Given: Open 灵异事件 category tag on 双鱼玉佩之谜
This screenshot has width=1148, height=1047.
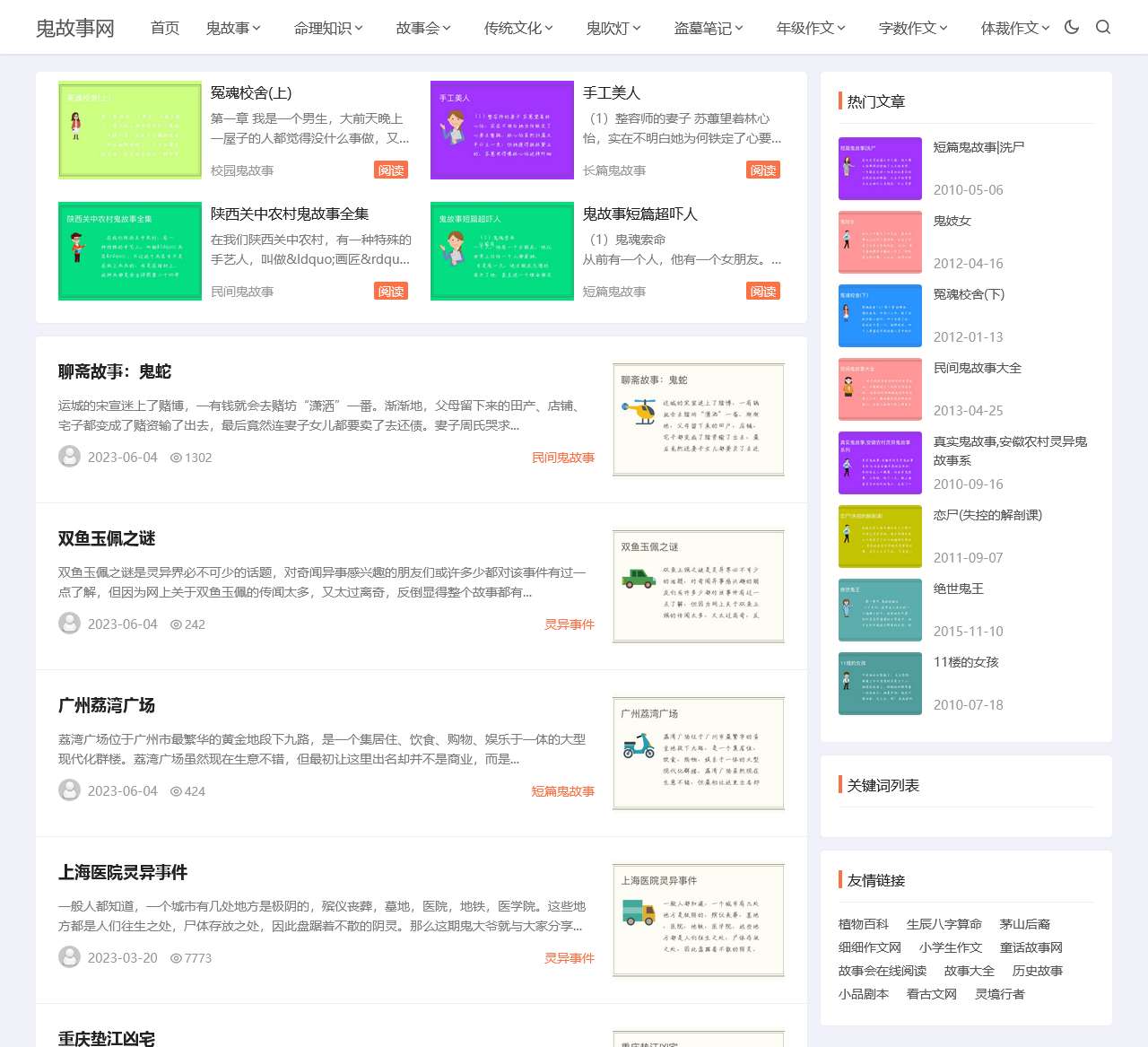Looking at the screenshot, I should click(570, 624).
